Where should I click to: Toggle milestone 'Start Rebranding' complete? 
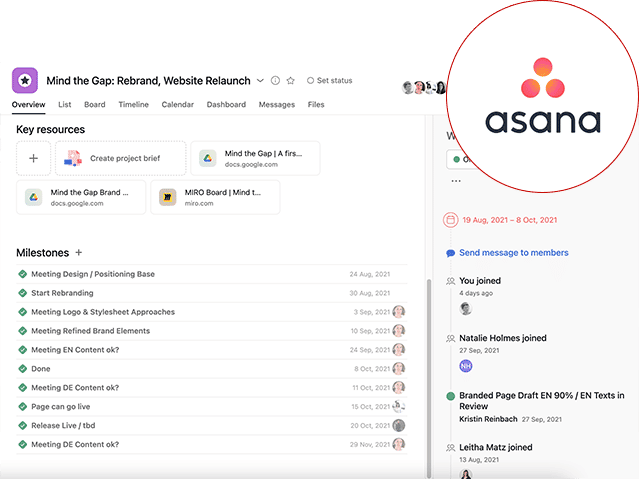pos(22,293)
